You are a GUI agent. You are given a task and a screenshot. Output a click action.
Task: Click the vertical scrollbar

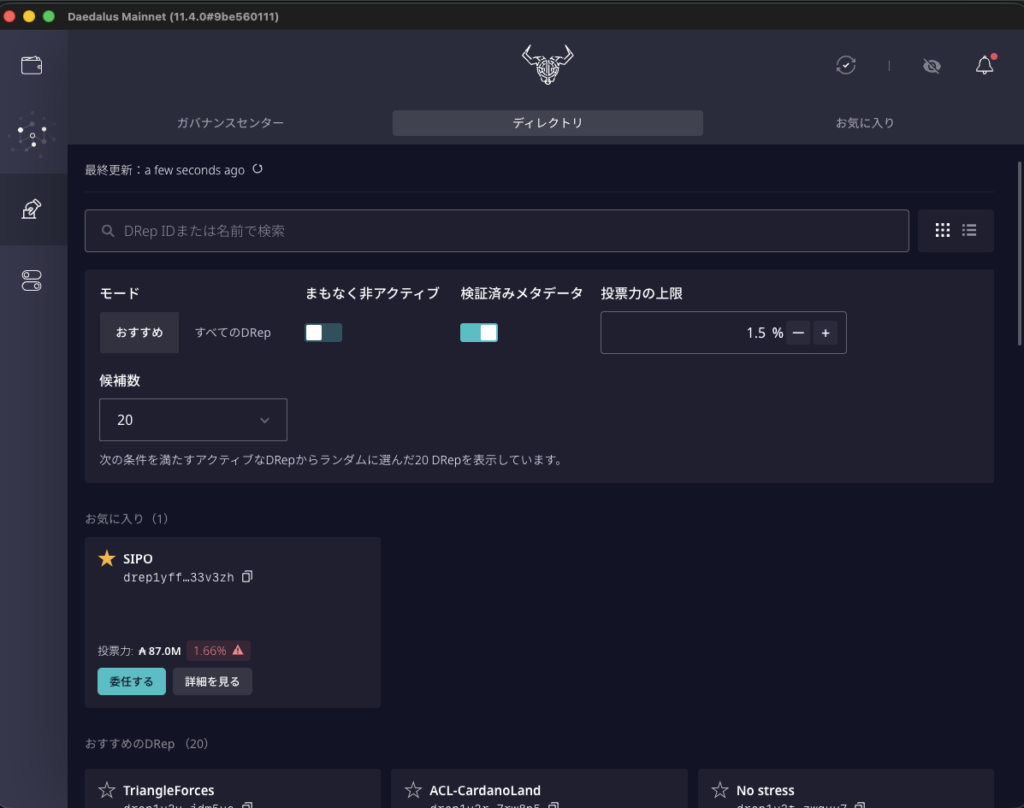[1019, 253]
